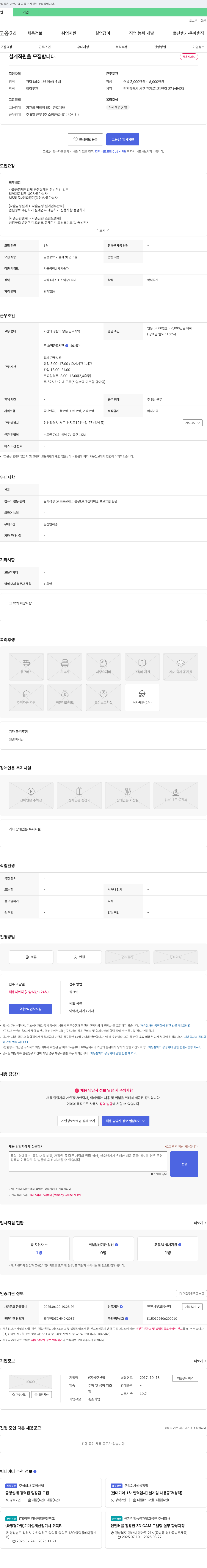Image resolution: width=207 pixels, height=1568 pixels.
Task: Open the 실업급여 menu
Action: tap(103, 33)
